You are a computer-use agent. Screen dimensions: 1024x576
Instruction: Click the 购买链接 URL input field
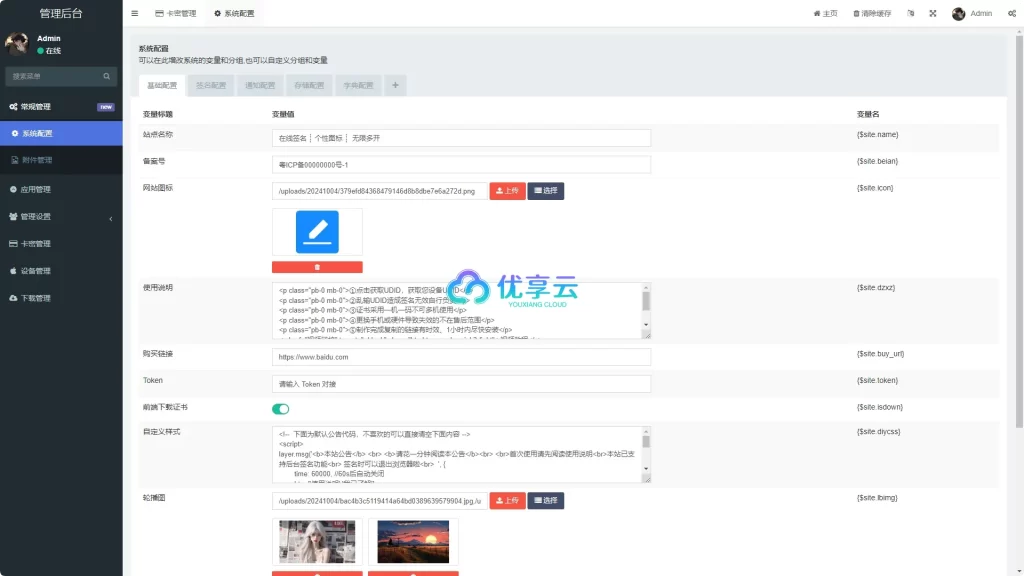(461, 357)
